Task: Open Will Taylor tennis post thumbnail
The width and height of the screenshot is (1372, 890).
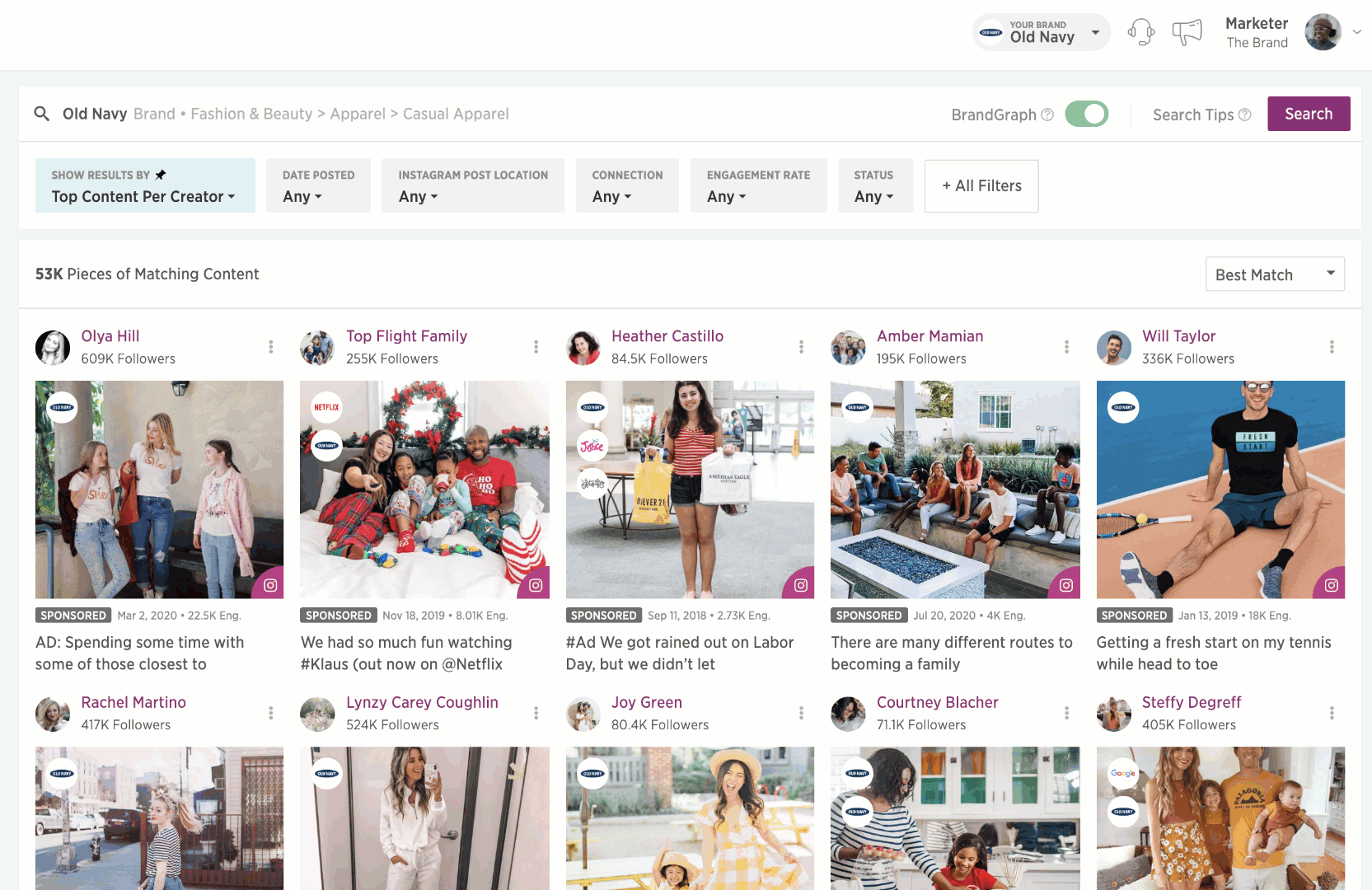Action: point(1220,489)
